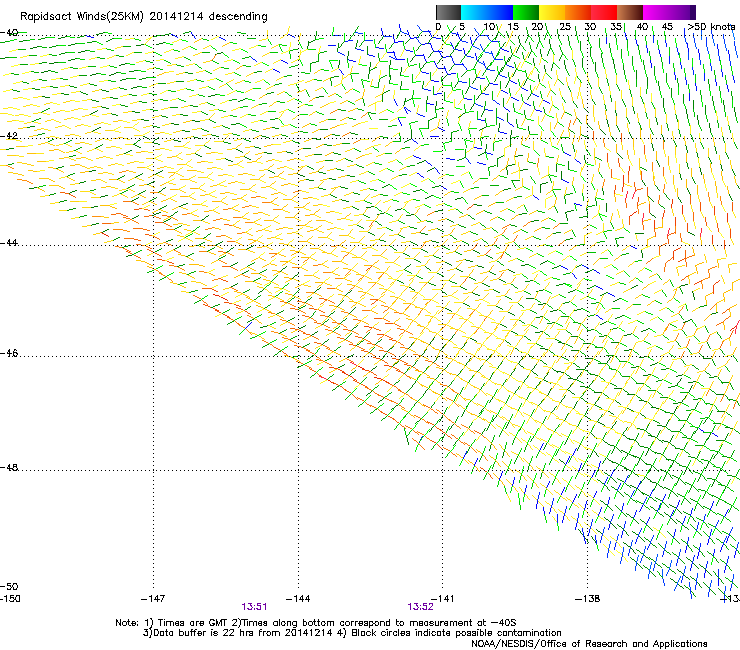
Task: Click the magenta 40-45 knots legend color
Action: point(656,12)
